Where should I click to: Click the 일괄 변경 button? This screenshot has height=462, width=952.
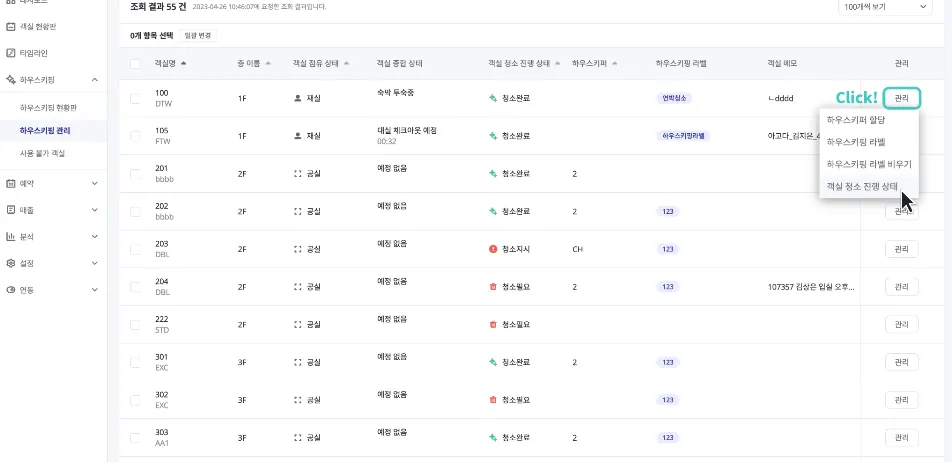point(198,36)
